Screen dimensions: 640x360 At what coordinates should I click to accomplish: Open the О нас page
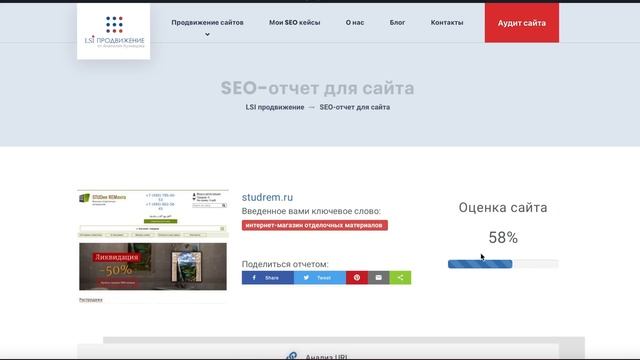(x=355, y=22)
